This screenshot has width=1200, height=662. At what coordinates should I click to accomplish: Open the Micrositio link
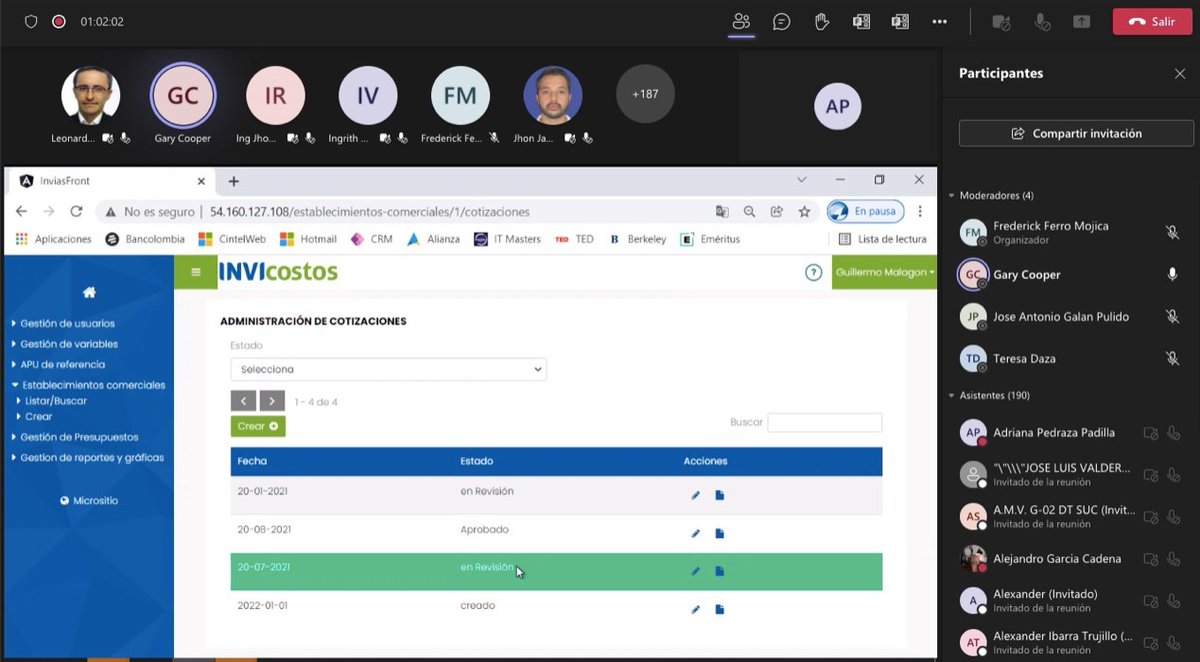tap(89, 500)
